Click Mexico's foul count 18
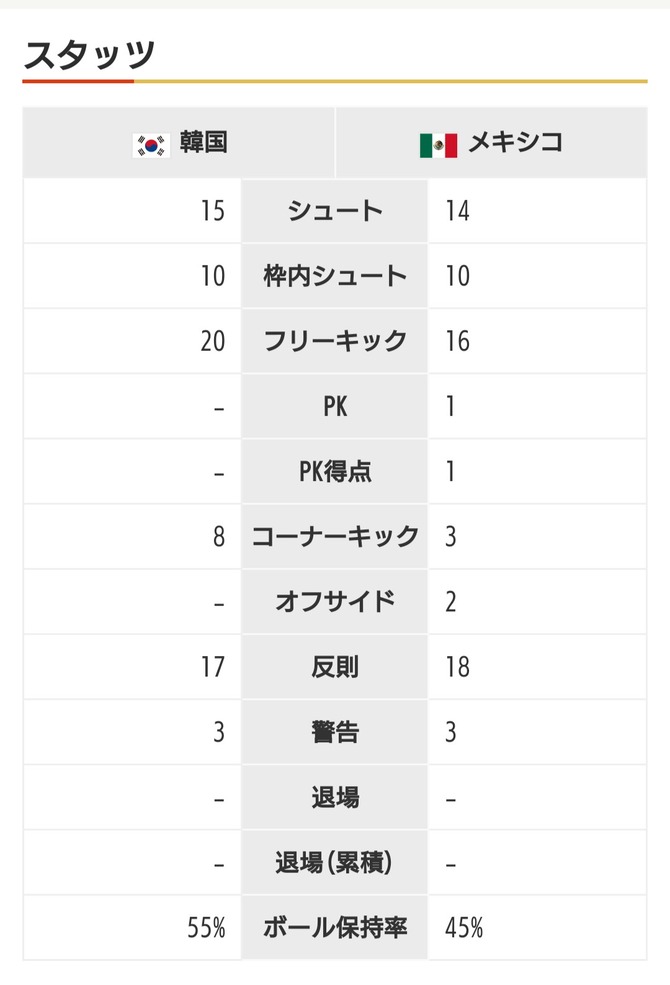 457,667
